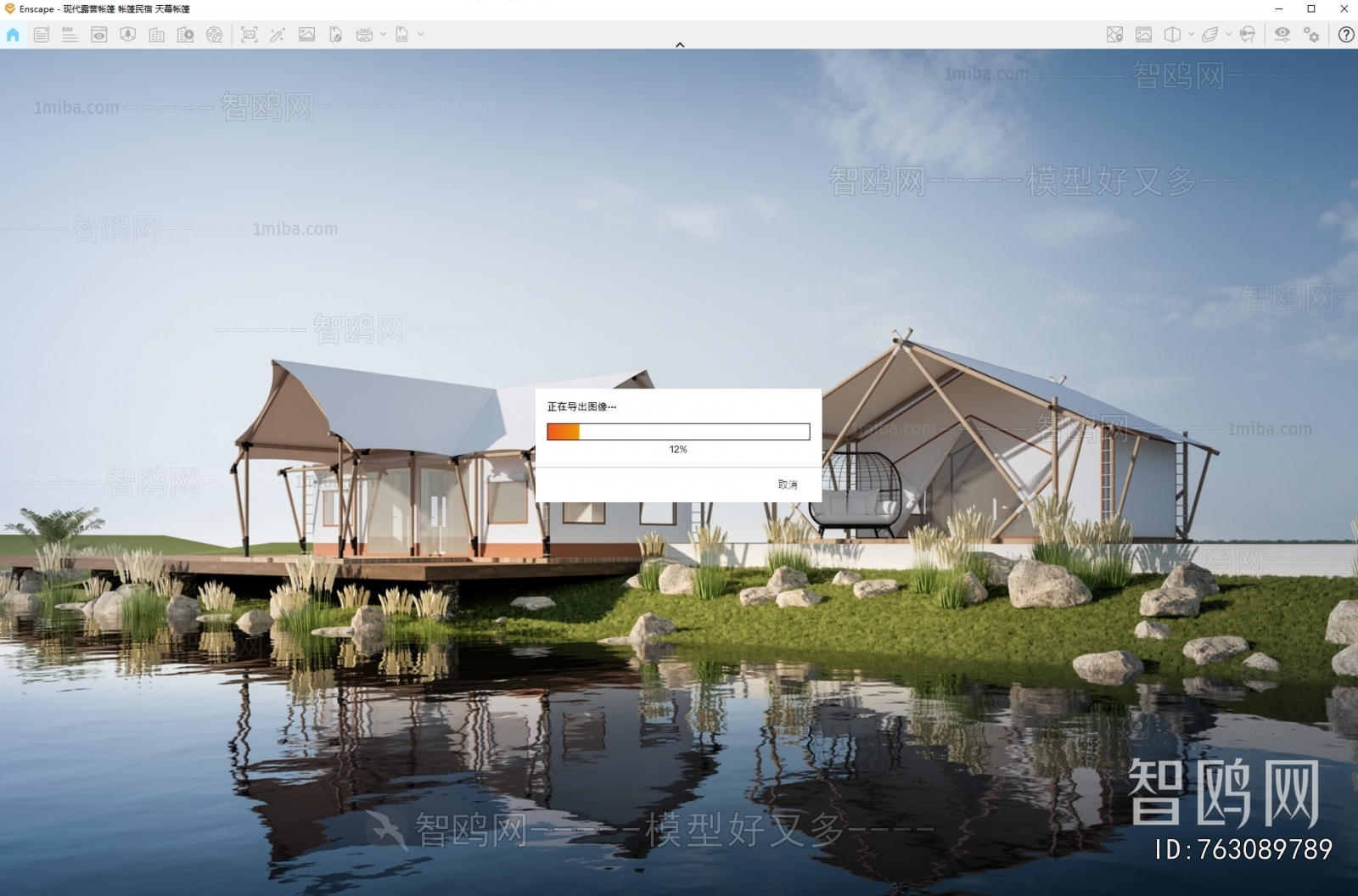This screenshot has width=1358, height=896.
Task: Click the magic wand tool icon
Action: [278, 35]
